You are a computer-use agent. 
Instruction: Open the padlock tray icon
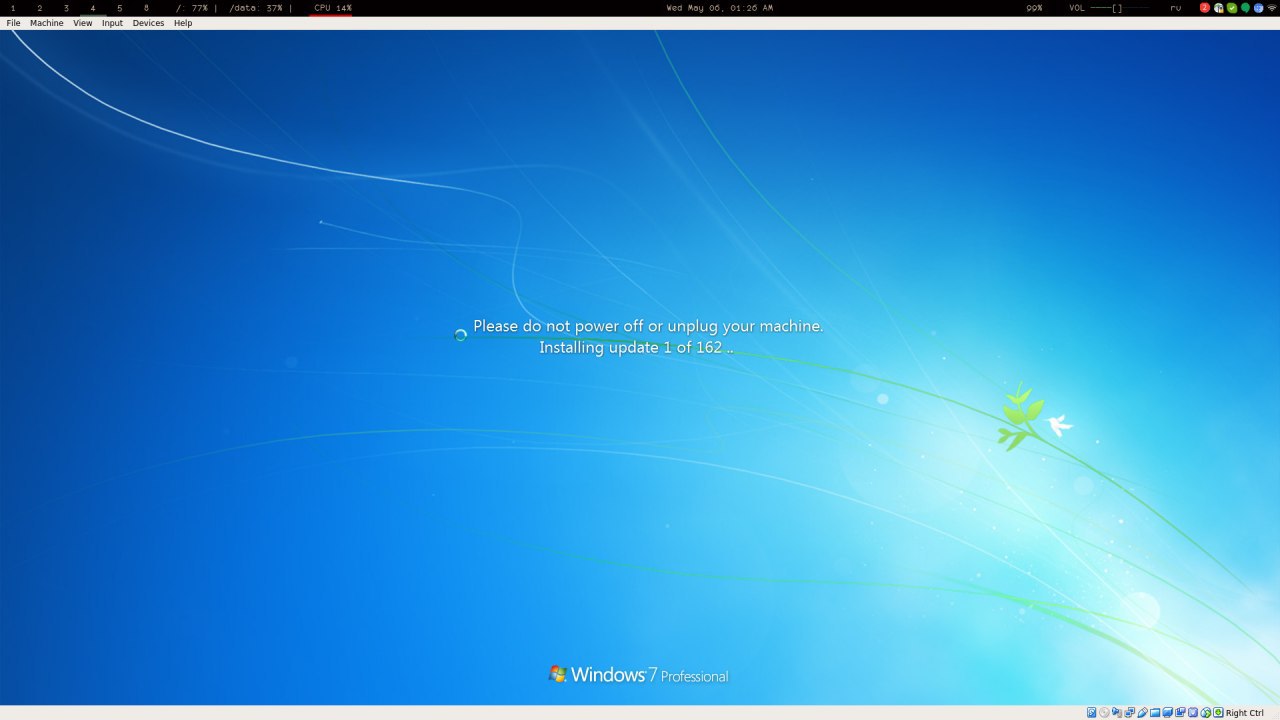[x=1219, y=8]
